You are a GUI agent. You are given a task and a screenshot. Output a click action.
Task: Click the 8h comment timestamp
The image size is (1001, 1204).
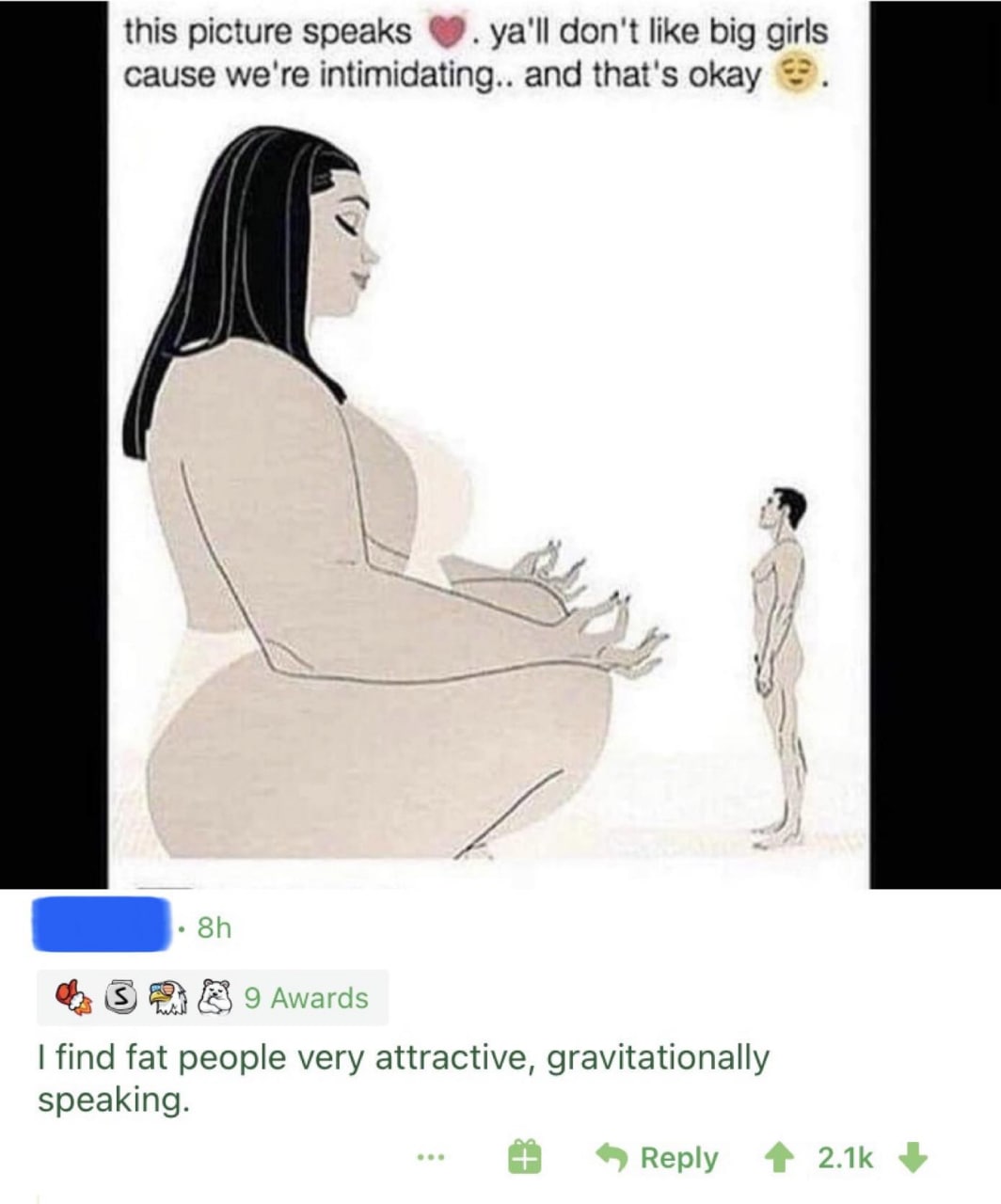[x=213, y=928]
